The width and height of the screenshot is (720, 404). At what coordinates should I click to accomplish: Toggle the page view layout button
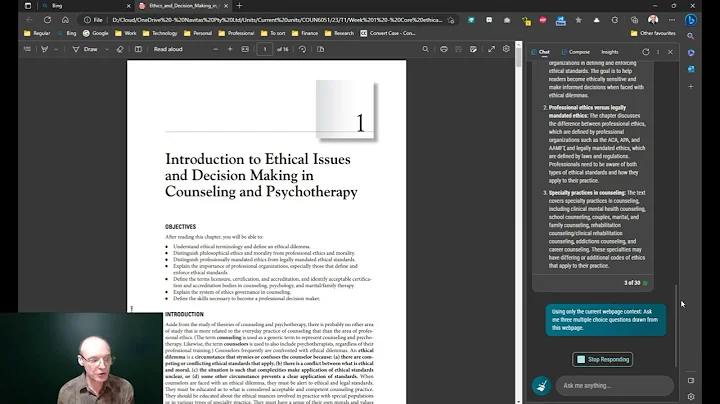(138, 49)
